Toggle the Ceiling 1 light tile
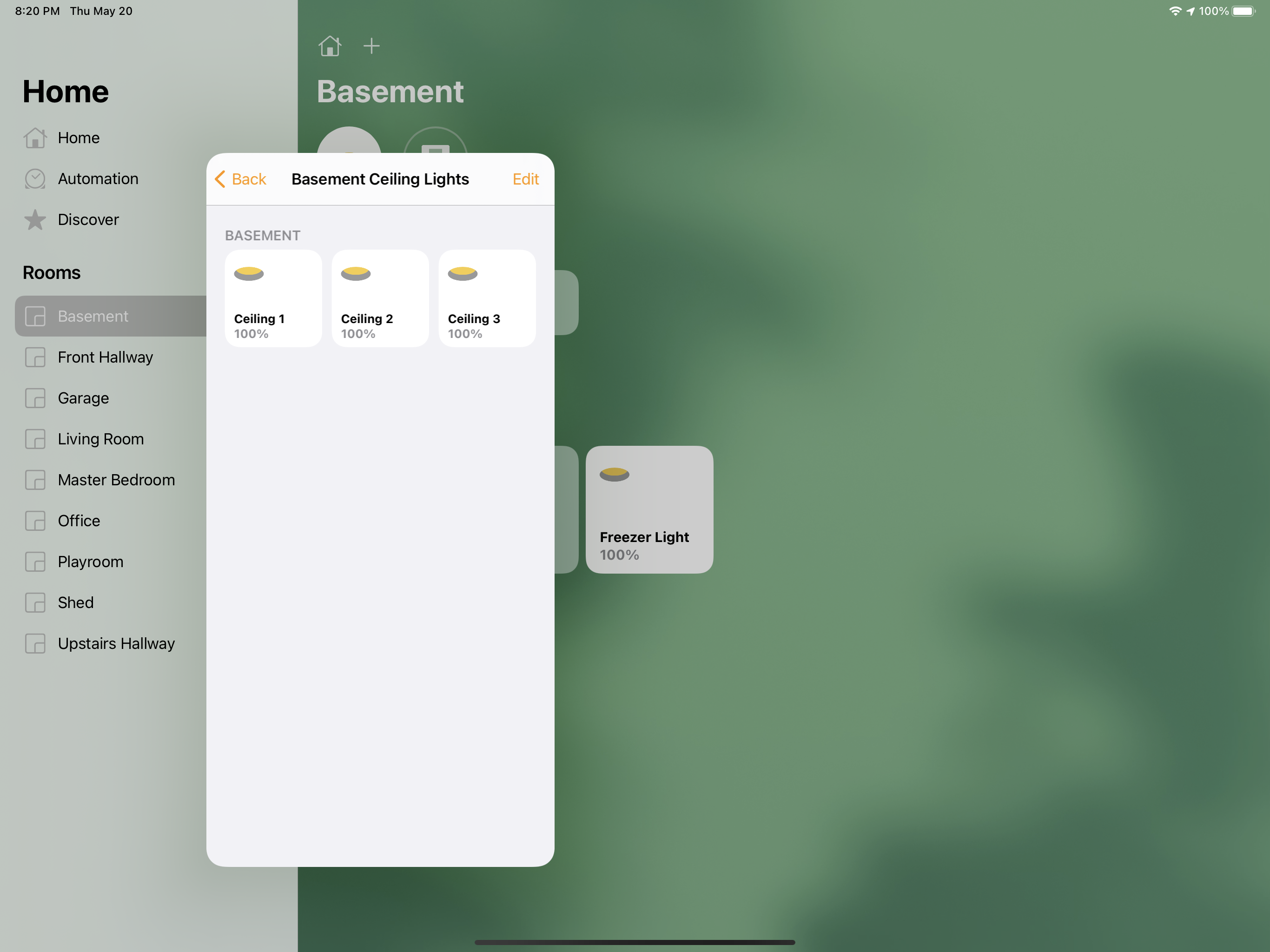The width and height of the screenshot is (1270, 952). pyautogui.click(x=273, y=298)
